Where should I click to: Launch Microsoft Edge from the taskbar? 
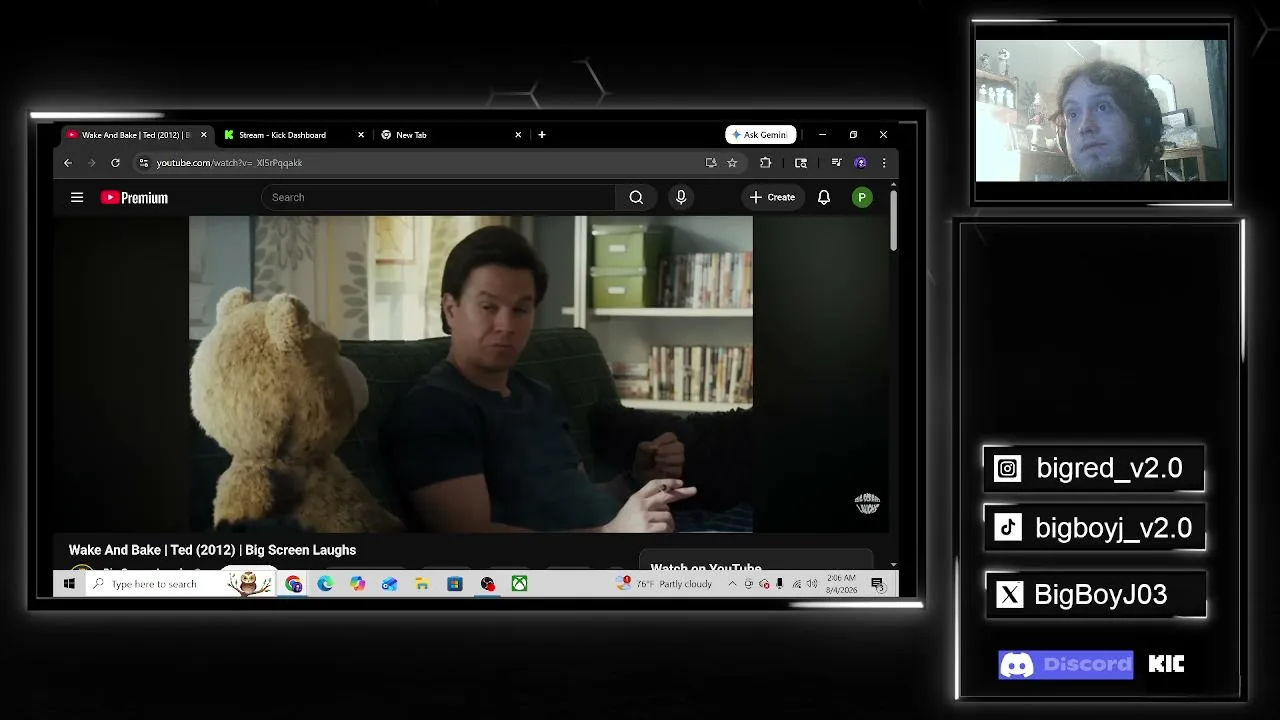coord(326,584)
